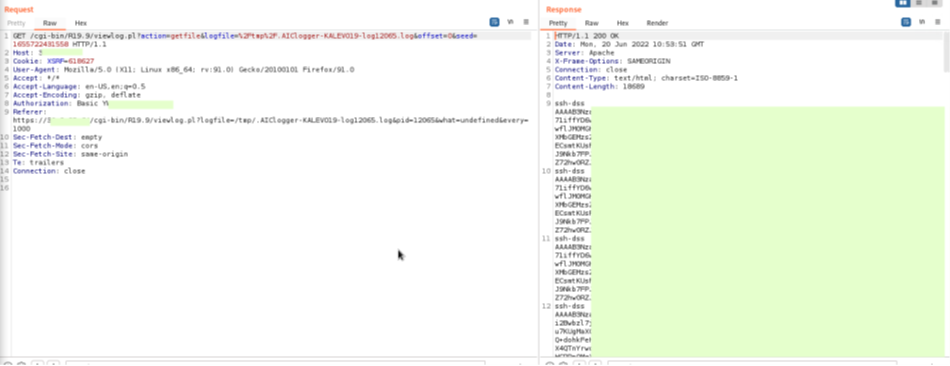Viewport: 950px width, 366px height.
Task: Select the top-bottom stacked layout icon
Action: click(919, 3)
